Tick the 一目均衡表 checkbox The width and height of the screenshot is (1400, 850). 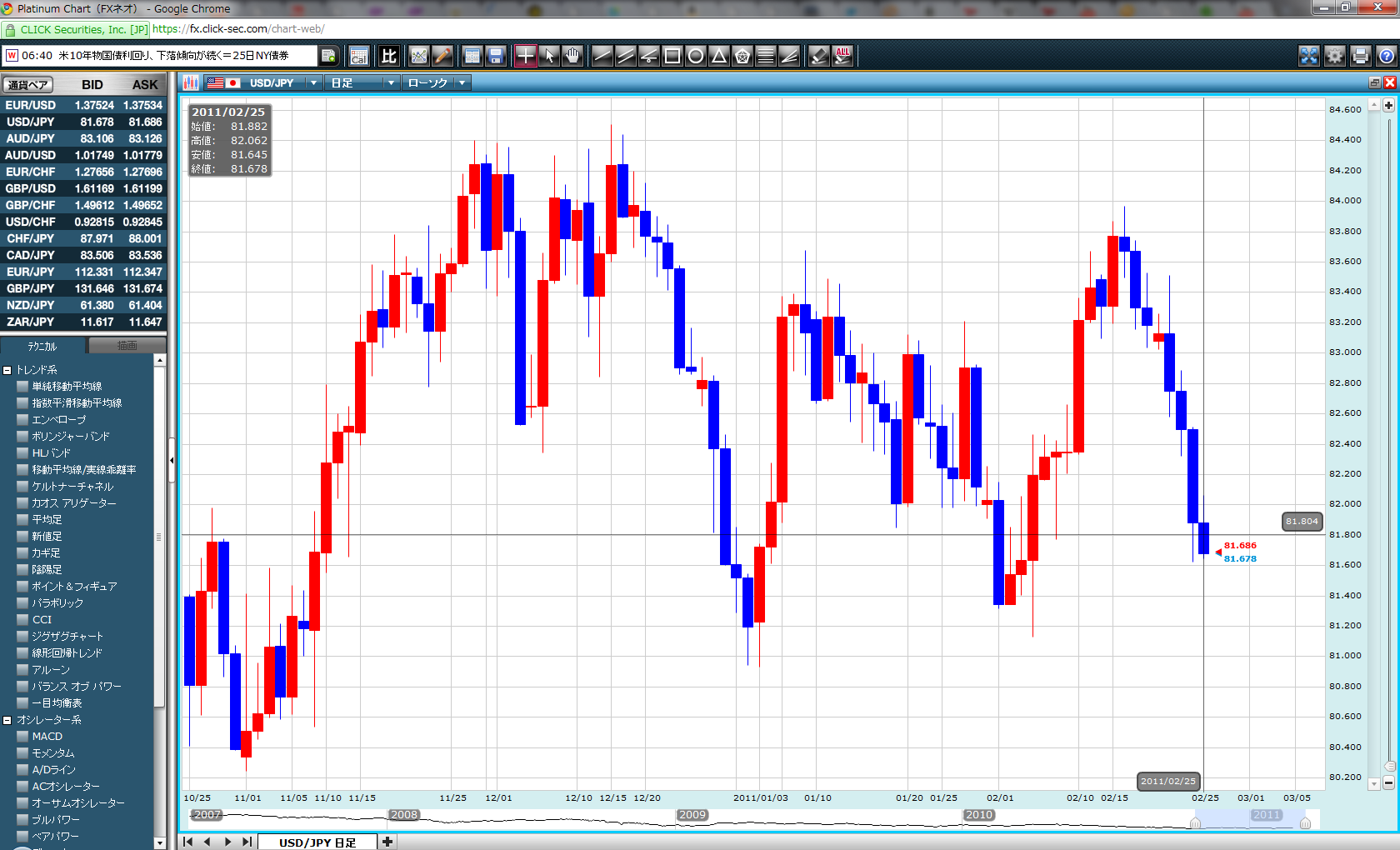pyautogui.click(x=22, y=703)
